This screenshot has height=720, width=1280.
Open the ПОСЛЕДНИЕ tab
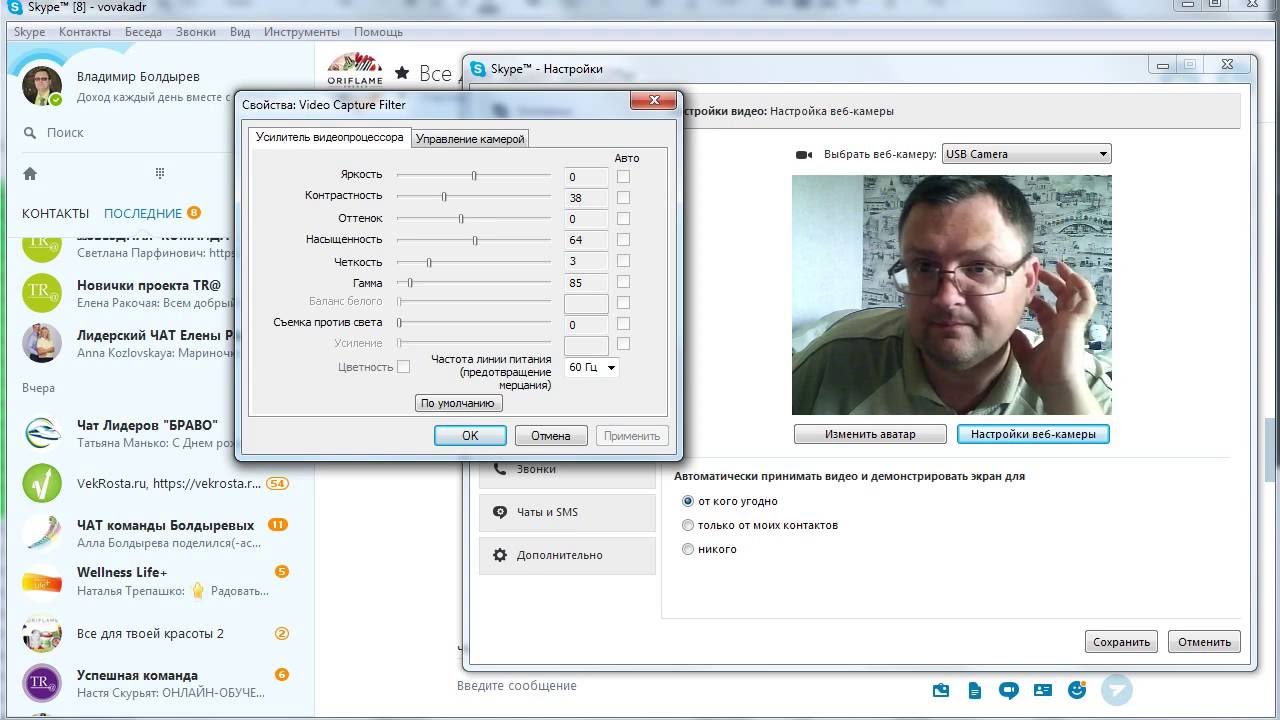click(143, 213)
